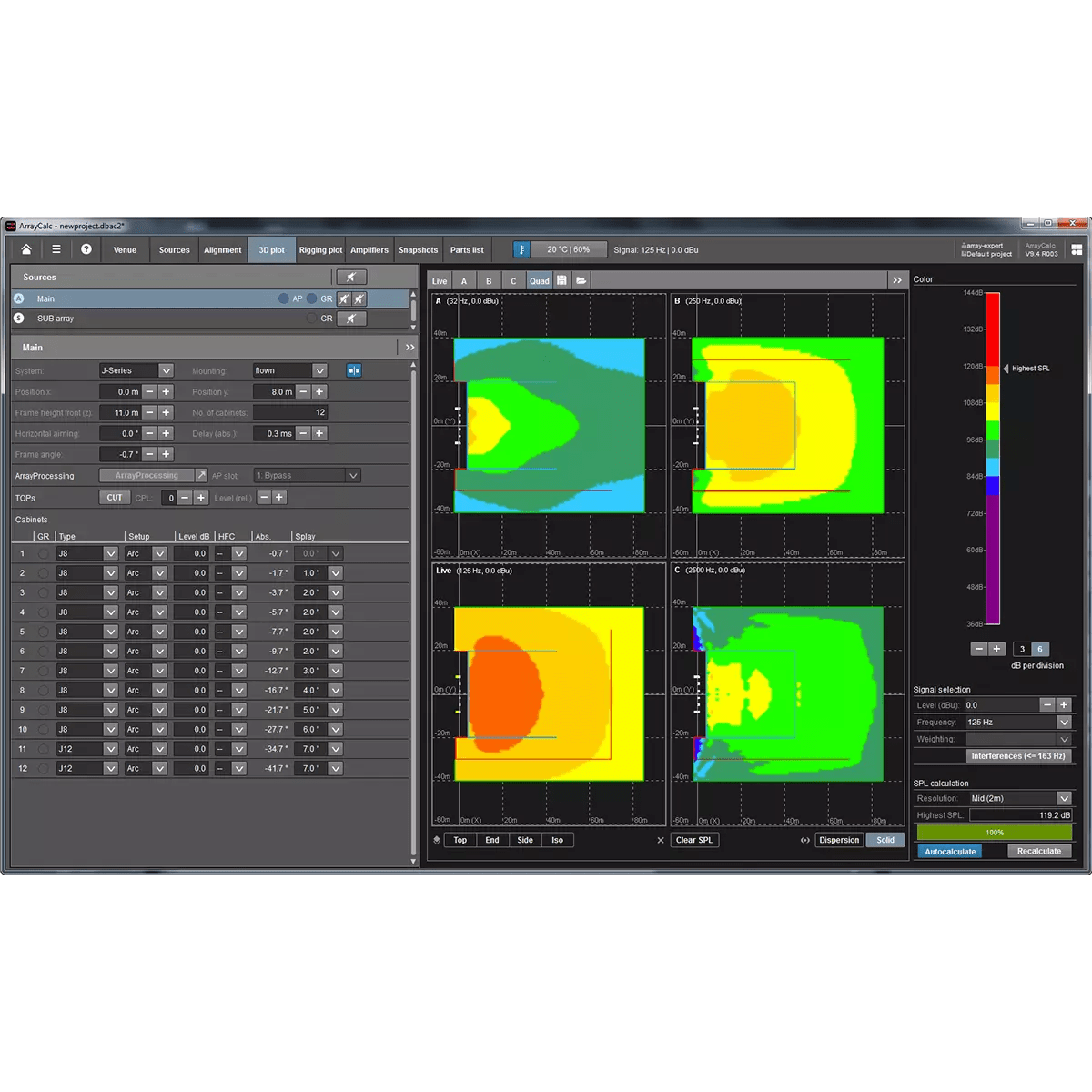Screen dimensions: 1092x1092
Task: Click the temperature status indicator icon
Action: point(521,248)
